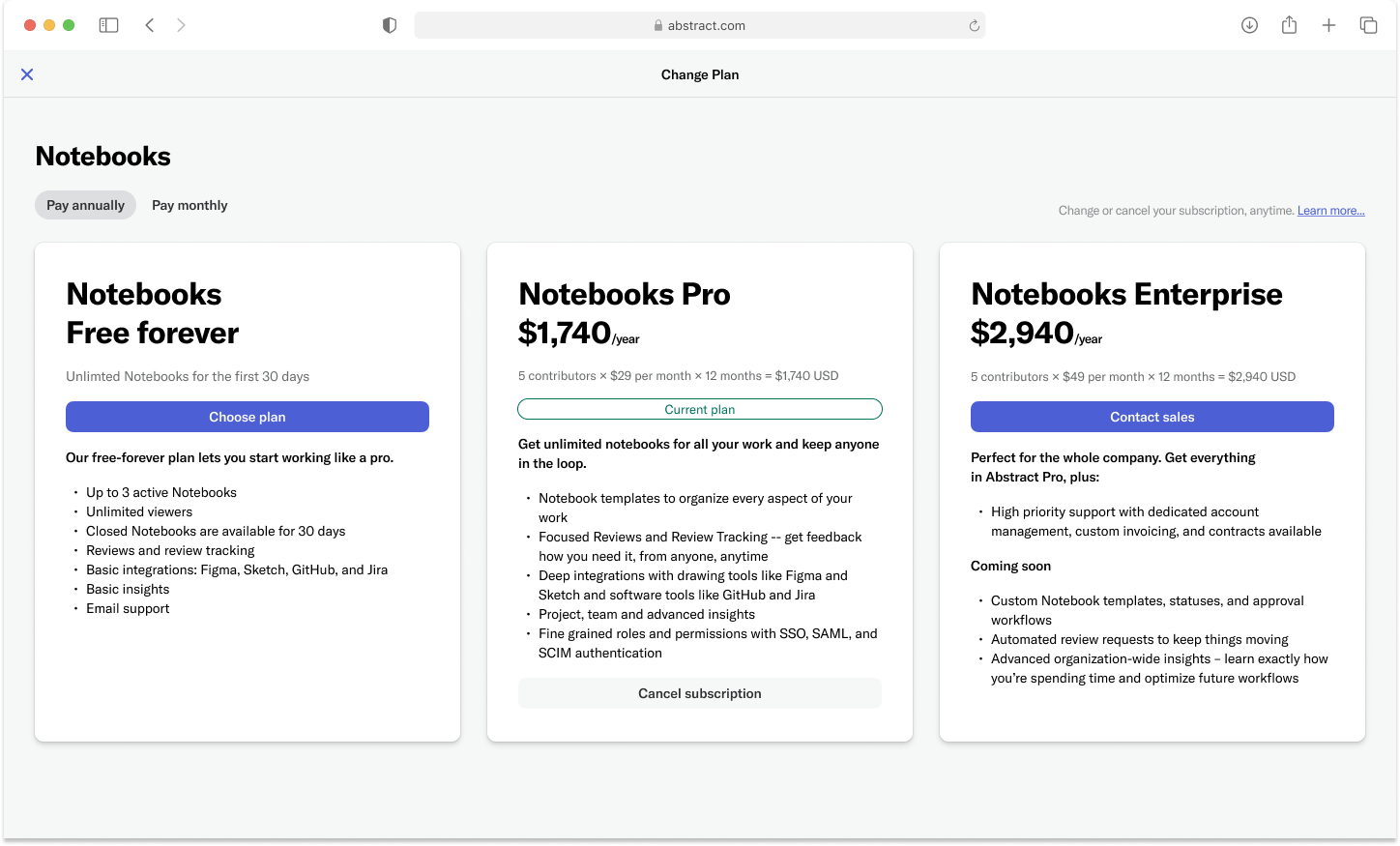Switch to Pay monthly billing
The image size is (1400, 846).
coord(190,205)
